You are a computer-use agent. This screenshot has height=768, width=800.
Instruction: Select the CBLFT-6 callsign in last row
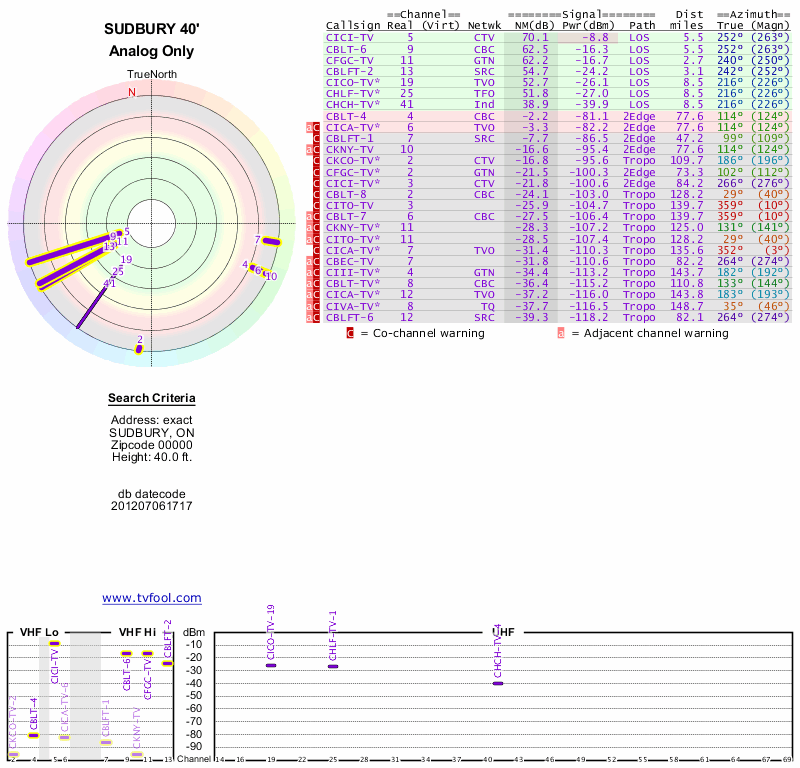(349, 317)
